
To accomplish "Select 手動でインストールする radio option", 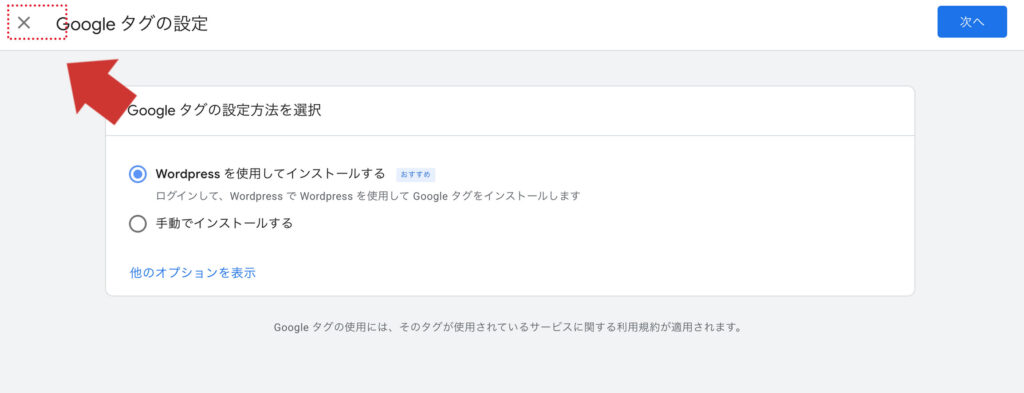I will click(138, 224).
